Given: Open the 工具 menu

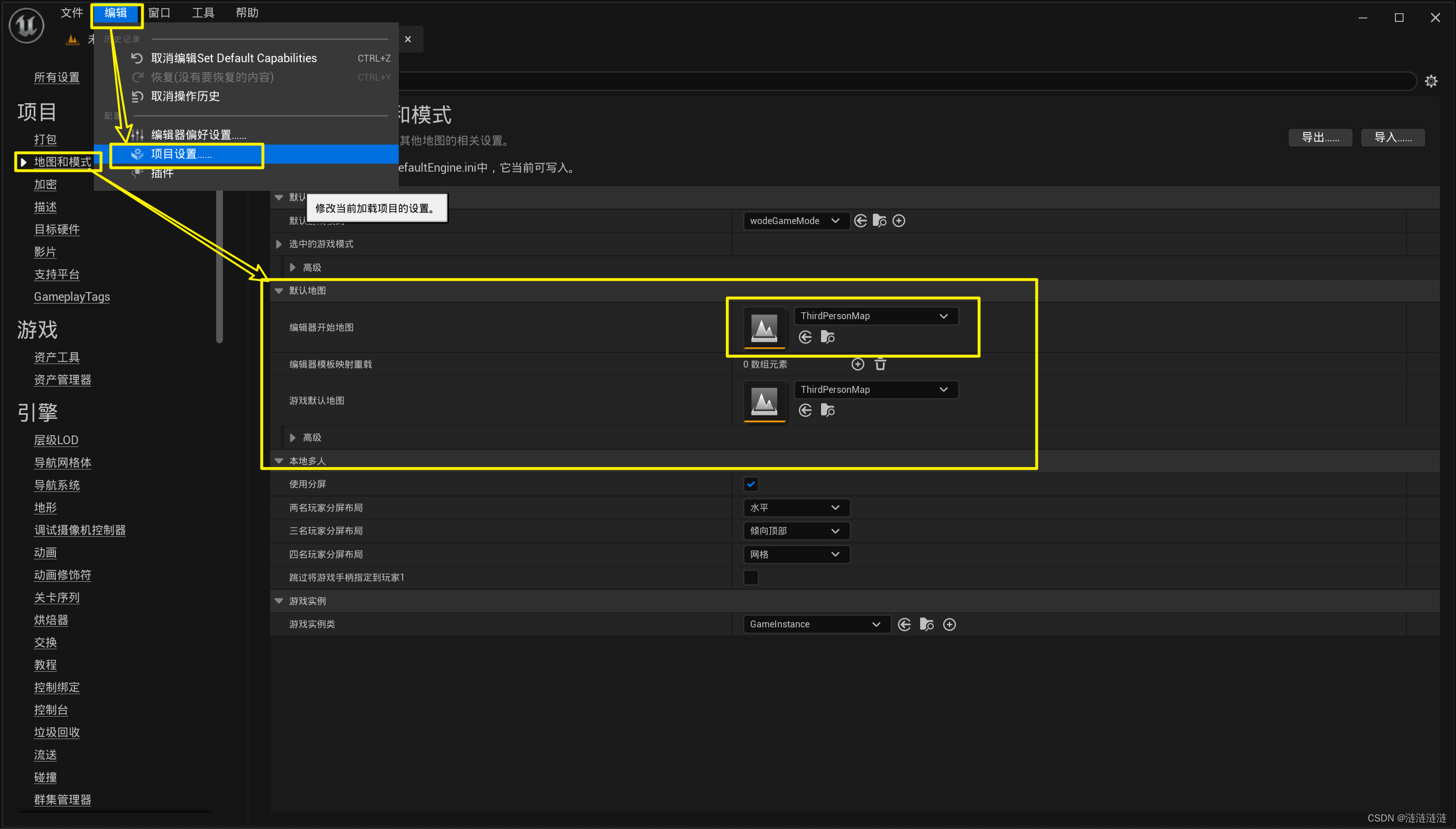Looking at the screenshot, I should coord(203,13).
